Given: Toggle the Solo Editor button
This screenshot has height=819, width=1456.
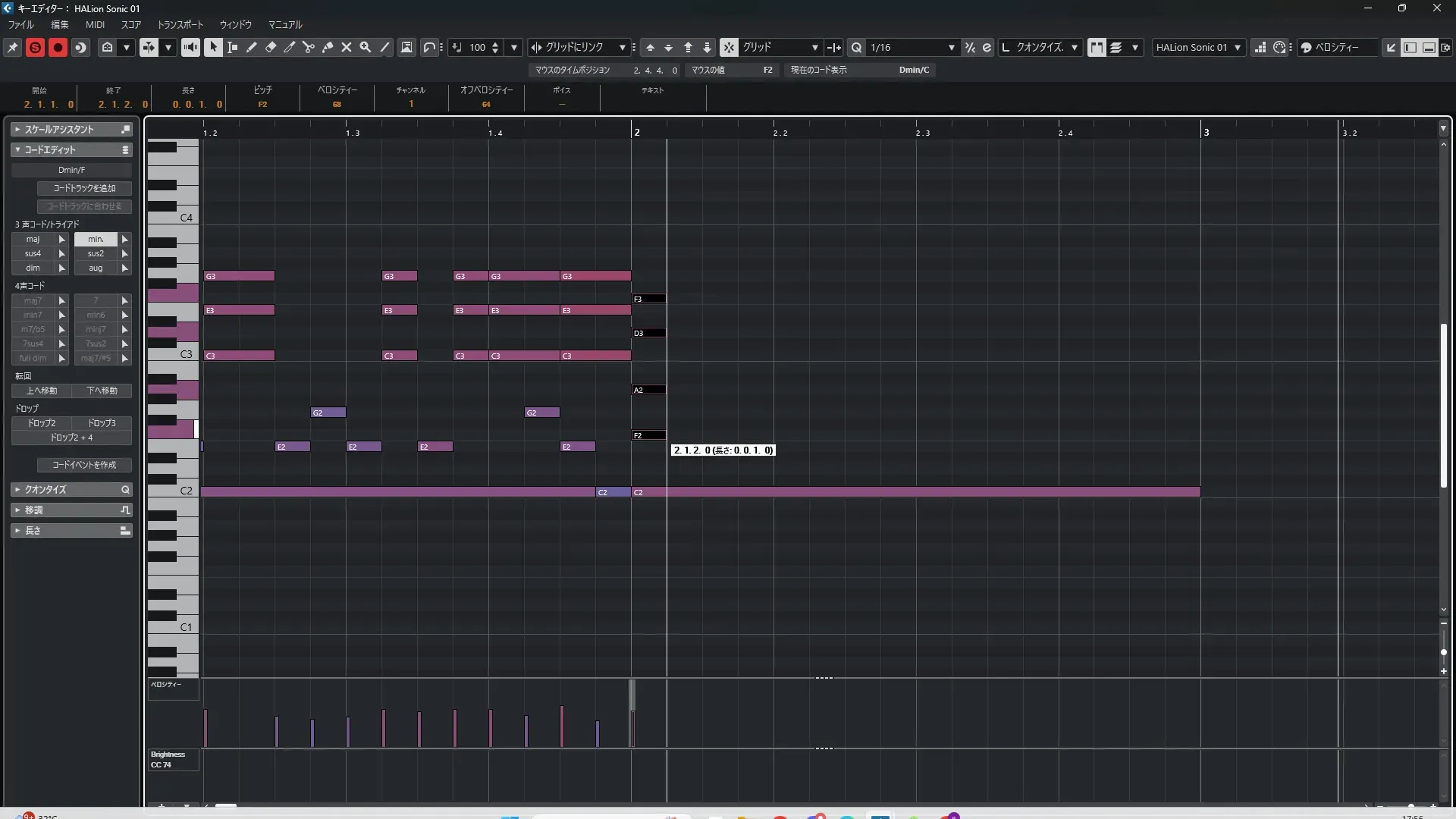Looking at the screenshot, I should (35, 47).
